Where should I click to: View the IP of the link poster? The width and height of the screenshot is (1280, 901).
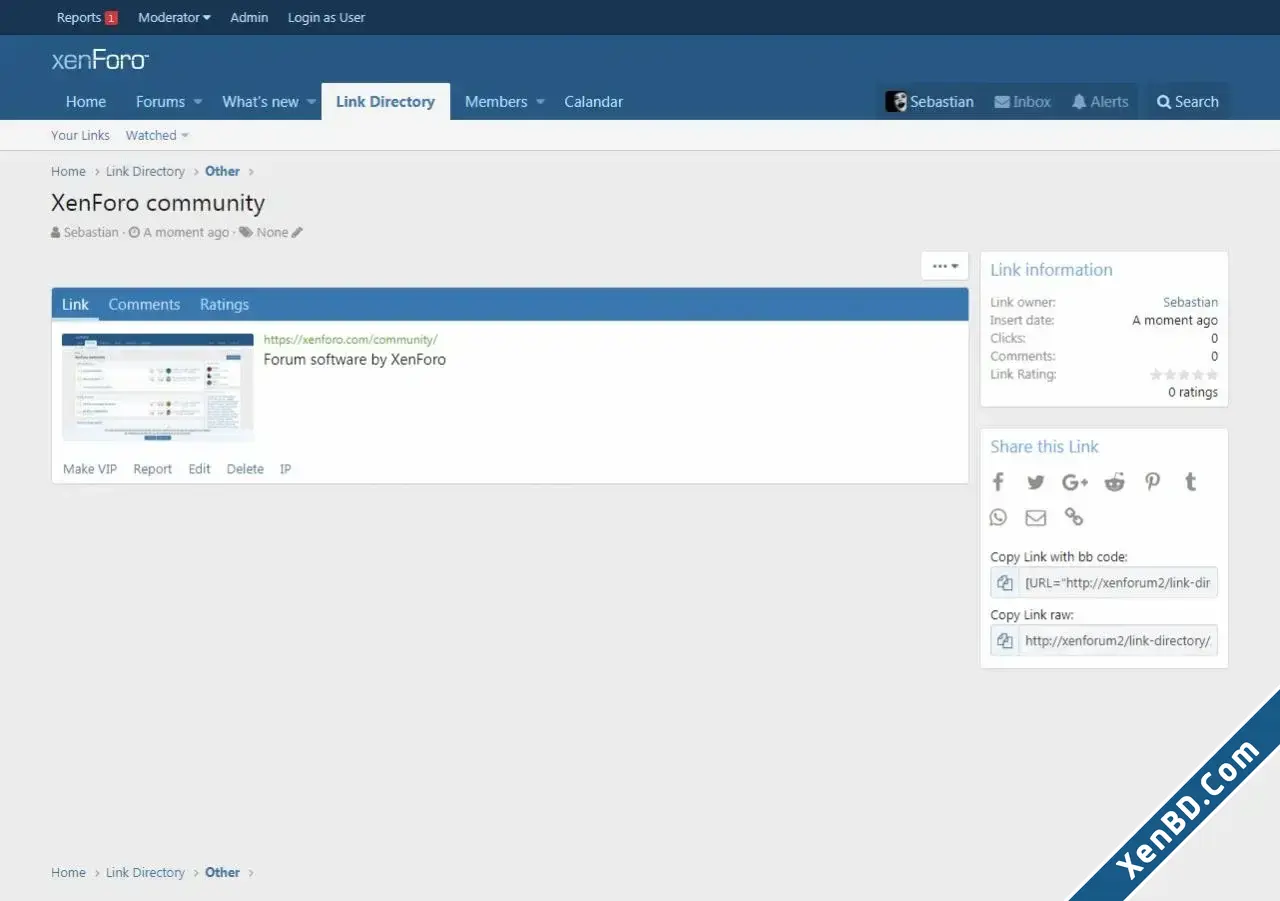285,469
